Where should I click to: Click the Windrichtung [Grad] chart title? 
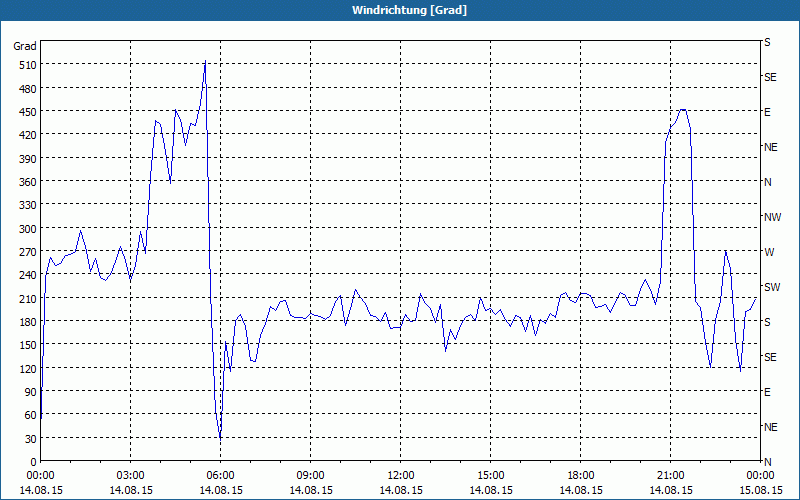click(x=409, y=10)
